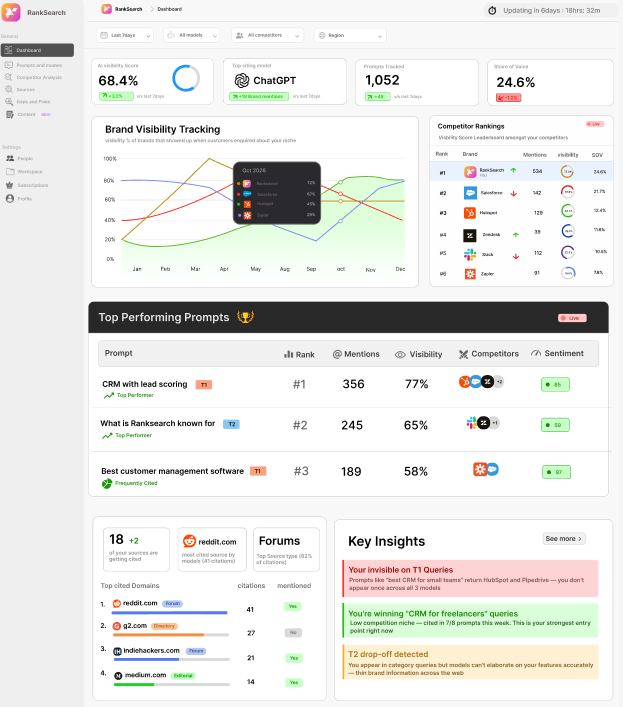The width and height of the screenshot is (623, 707).
Task: Click Hubspot logo in rankings table
Action: pyautogui.click(x=470, y=213)
